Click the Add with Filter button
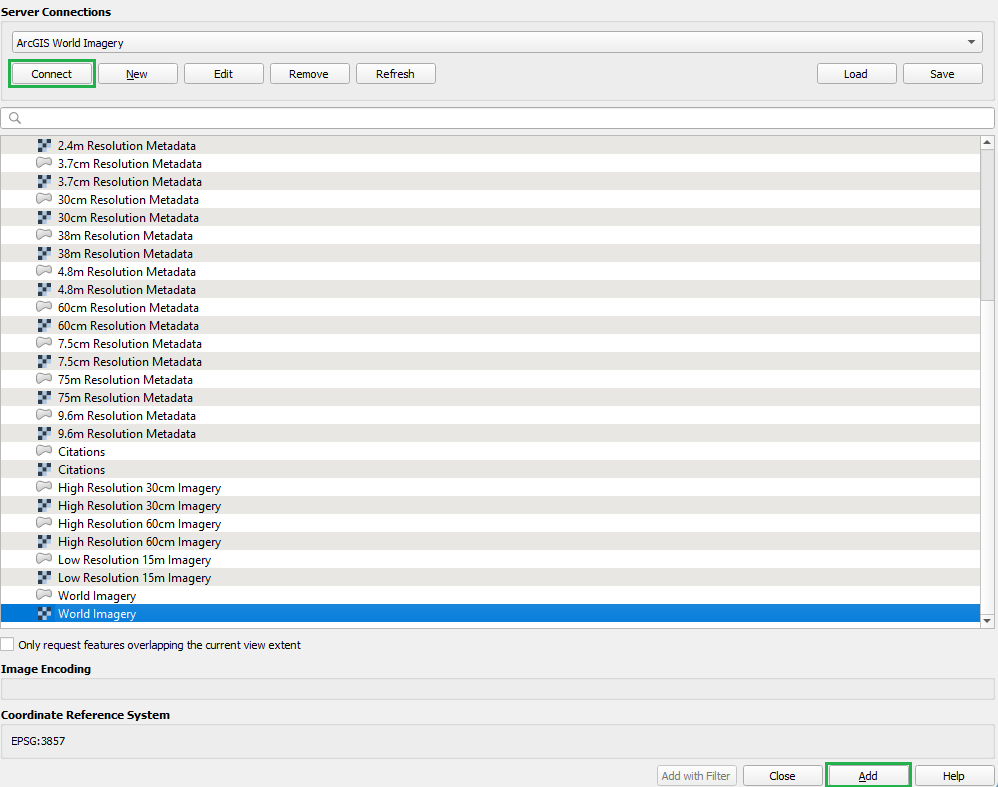The image size is (998, 787). [x=696, y=776]
